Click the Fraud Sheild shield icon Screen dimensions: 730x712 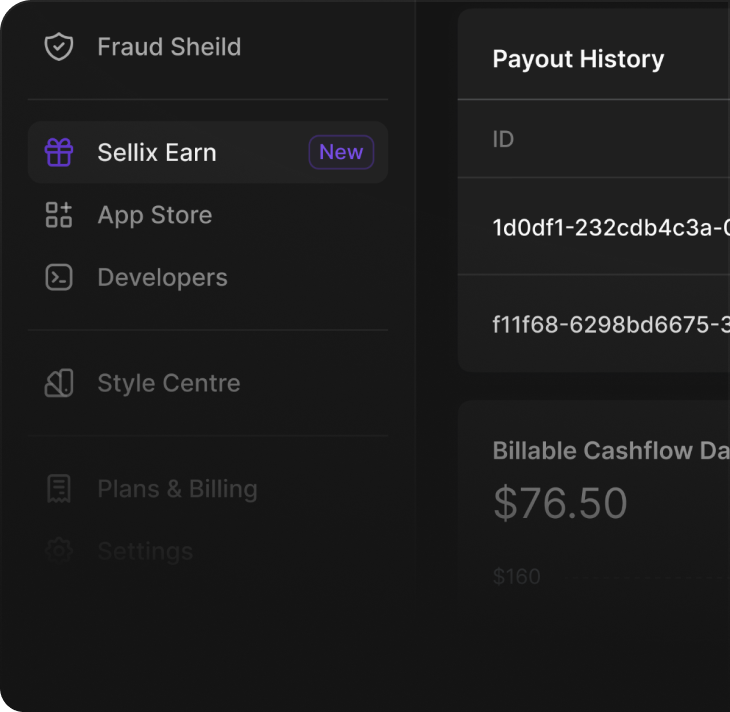59,47
